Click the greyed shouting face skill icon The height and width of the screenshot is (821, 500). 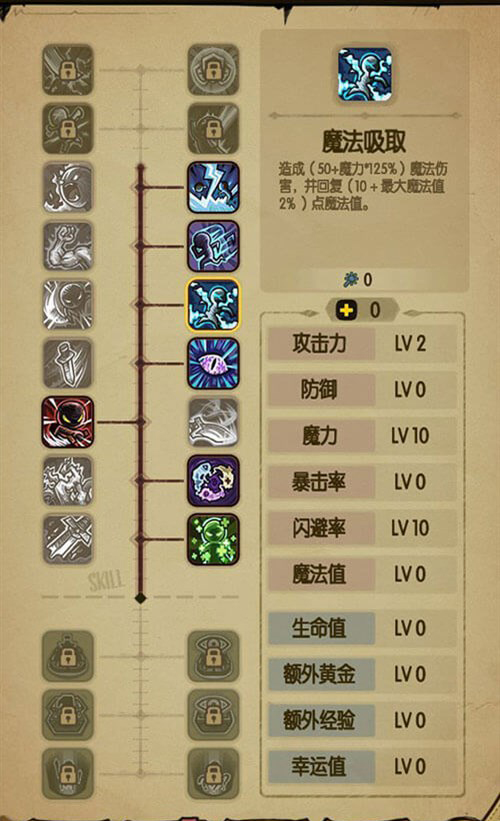click(68, 187)
